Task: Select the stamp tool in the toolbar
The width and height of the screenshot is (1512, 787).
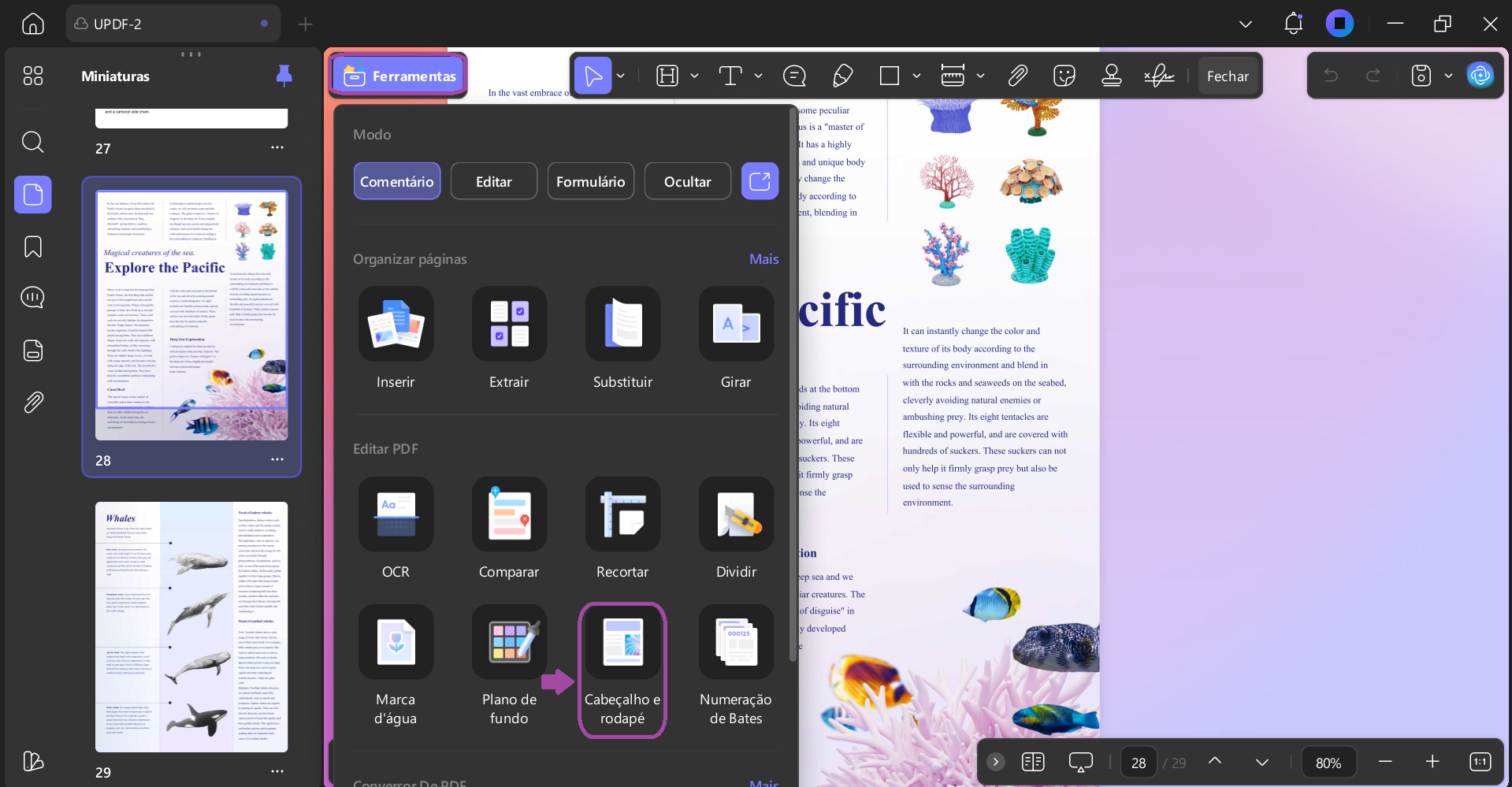Action: point(1112,76)
